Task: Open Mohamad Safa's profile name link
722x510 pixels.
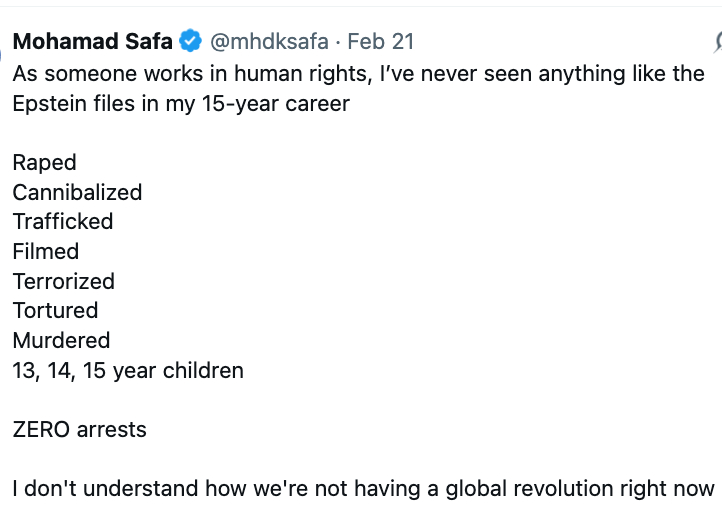Action: [92, 42]
